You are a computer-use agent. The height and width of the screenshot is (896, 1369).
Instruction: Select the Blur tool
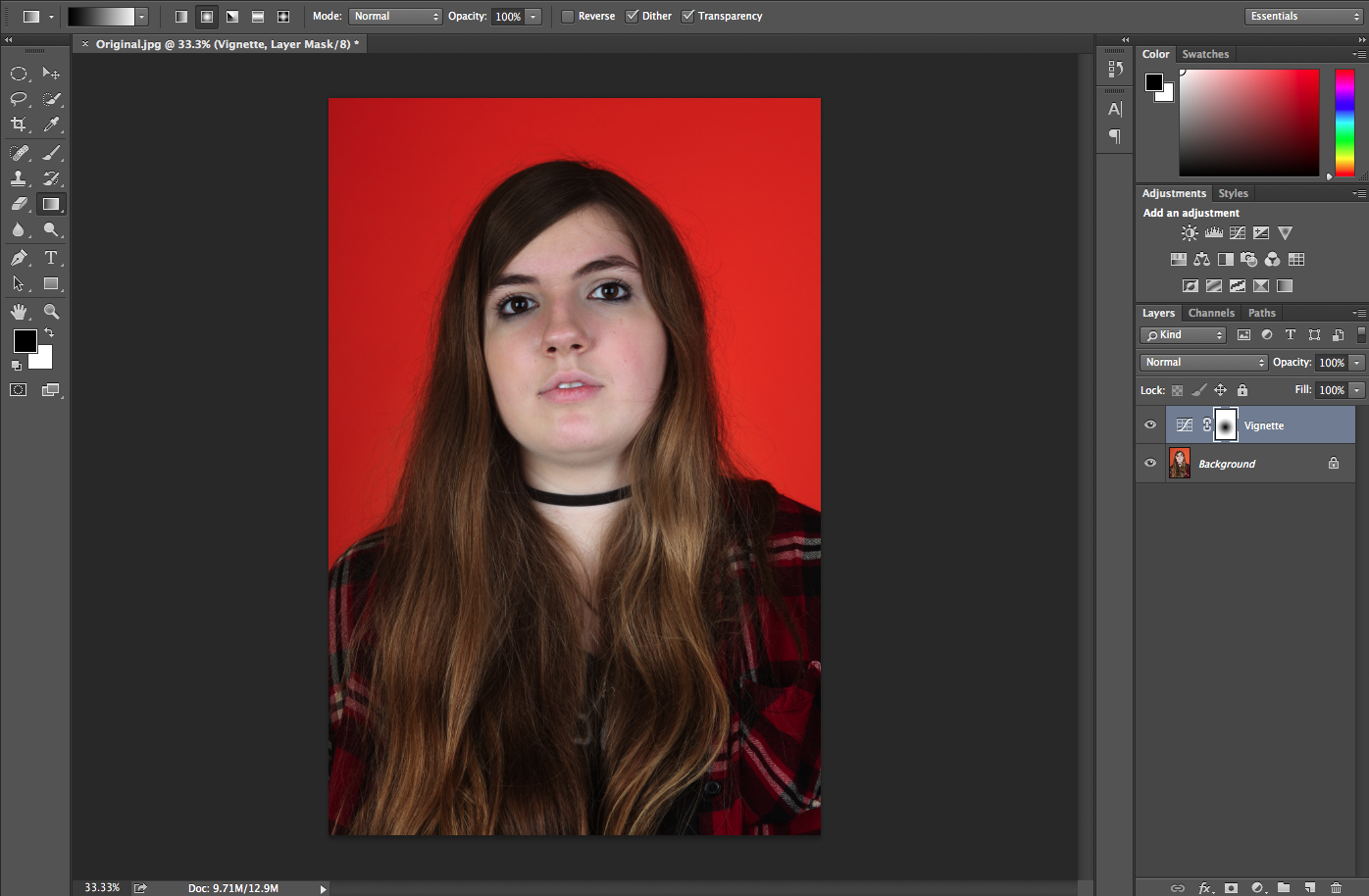click(19, 229)
